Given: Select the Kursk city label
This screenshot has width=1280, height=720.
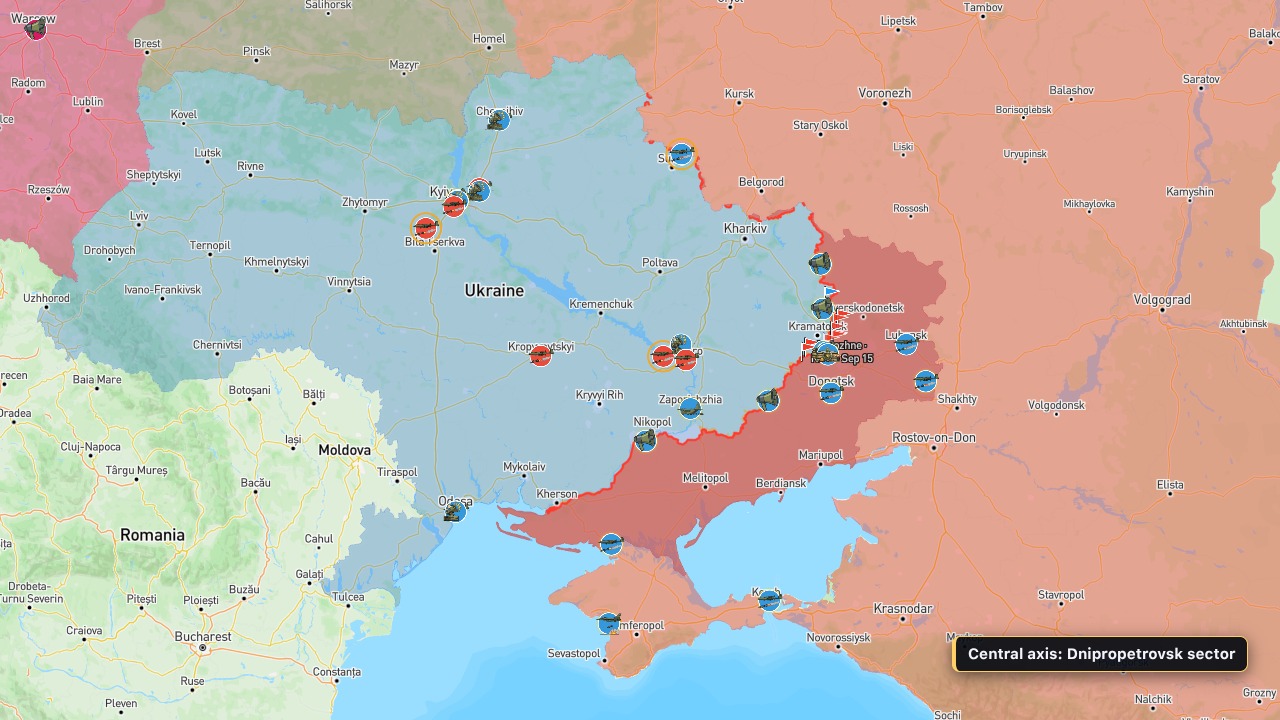Looking at the screenshot, I should tap(739, 94).
